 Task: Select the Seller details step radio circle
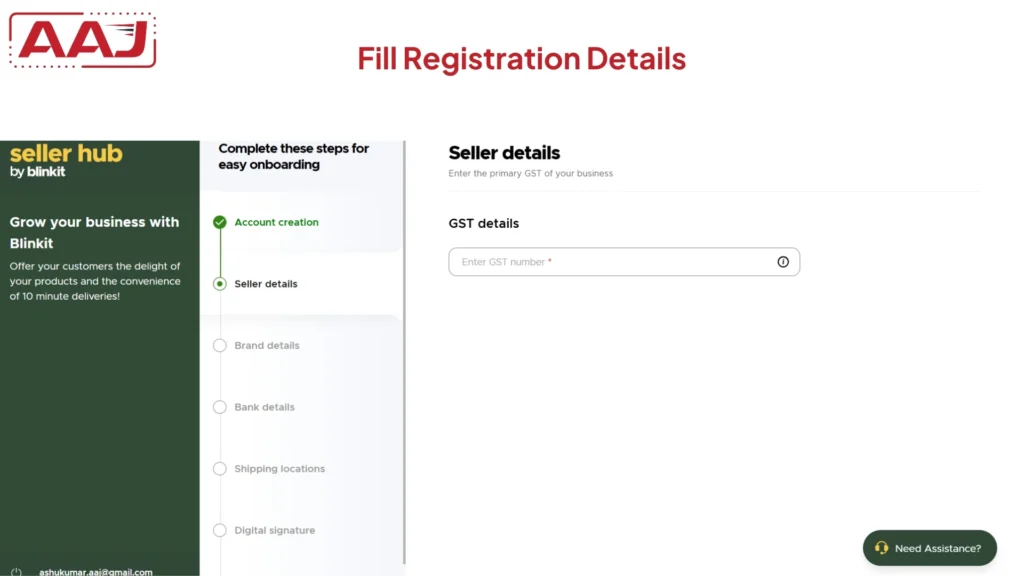[x=220, y=284]
